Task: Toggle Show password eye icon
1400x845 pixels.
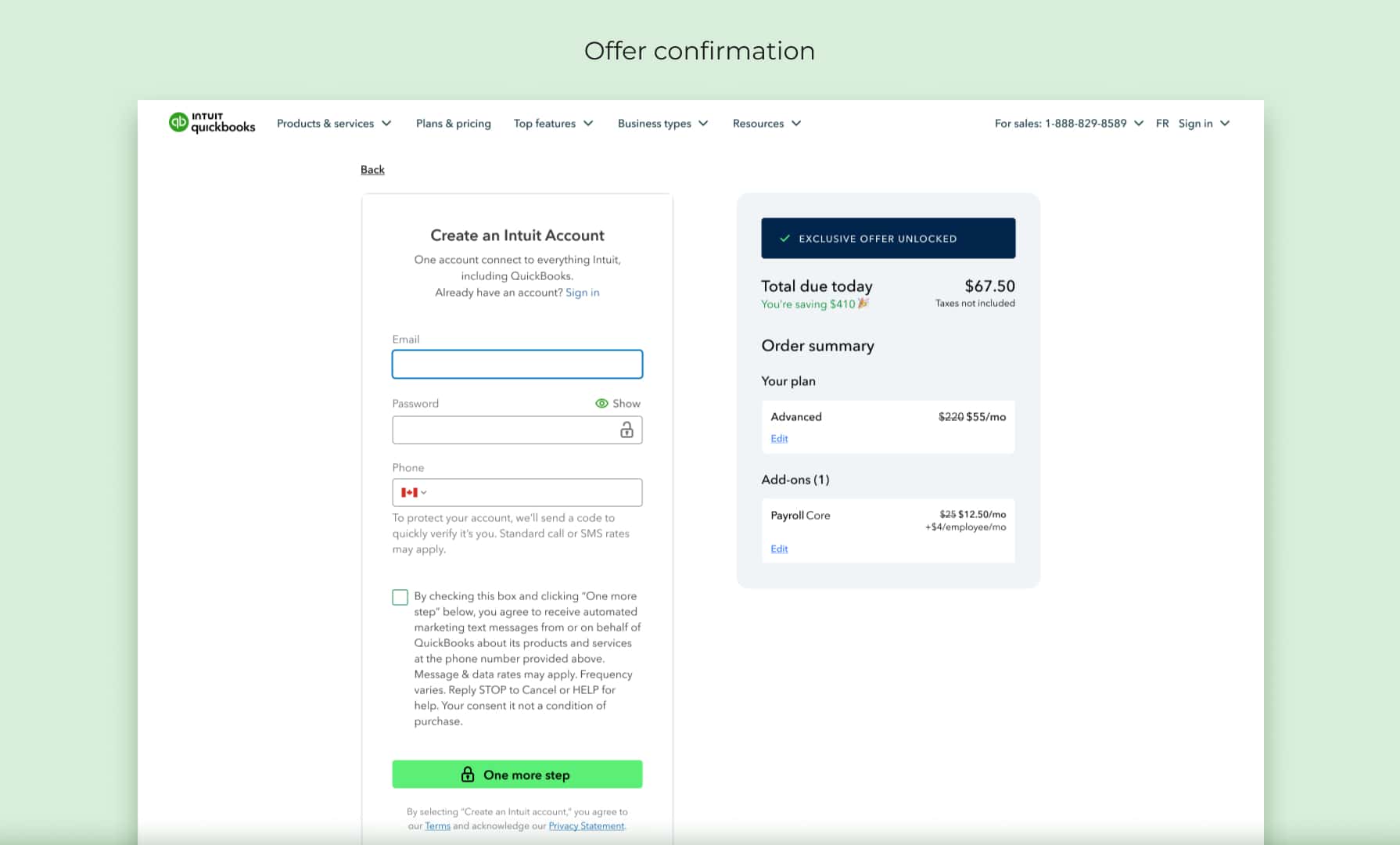Action: click(x=601, y=404)
